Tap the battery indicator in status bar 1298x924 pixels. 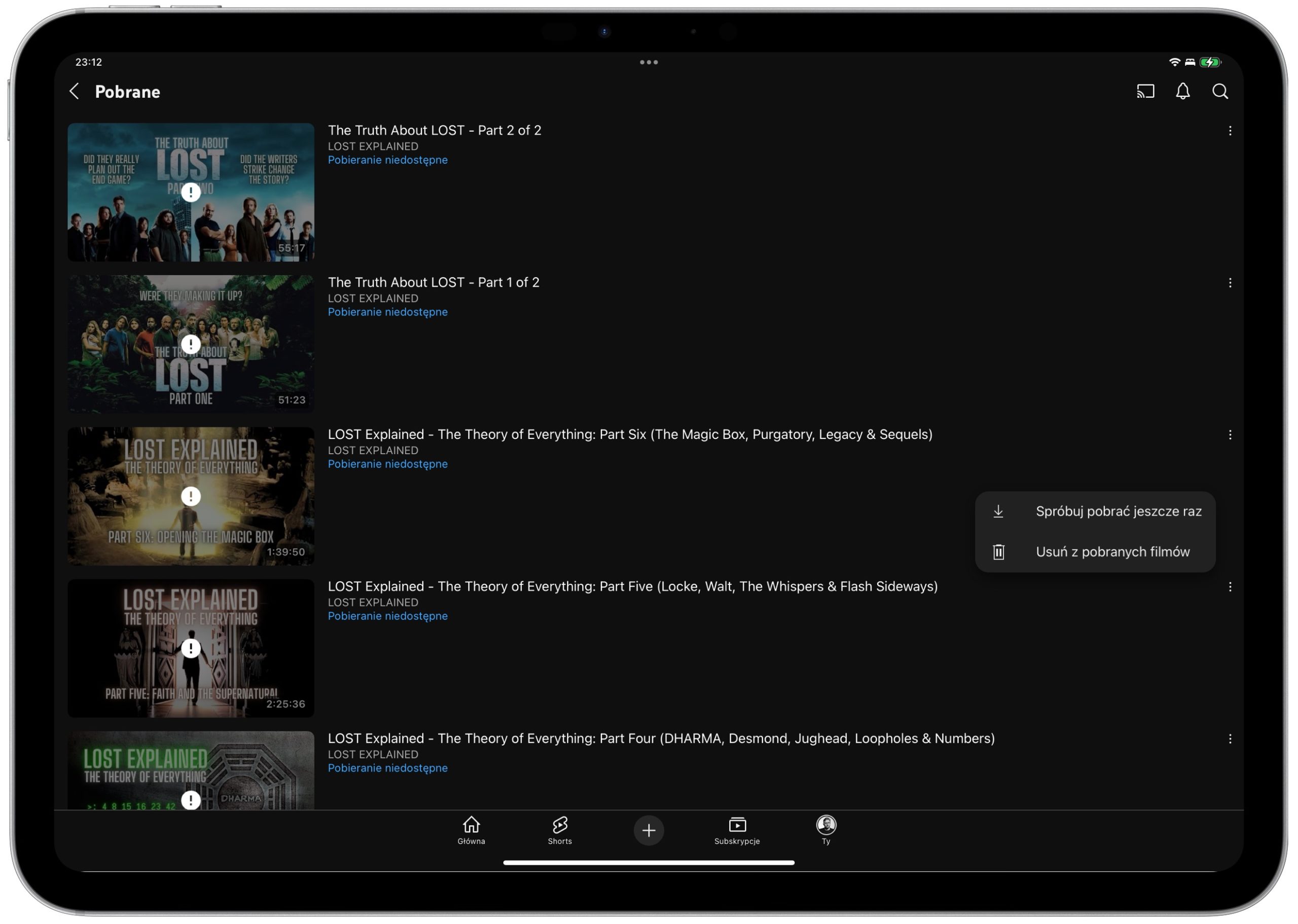(1210, 62)
